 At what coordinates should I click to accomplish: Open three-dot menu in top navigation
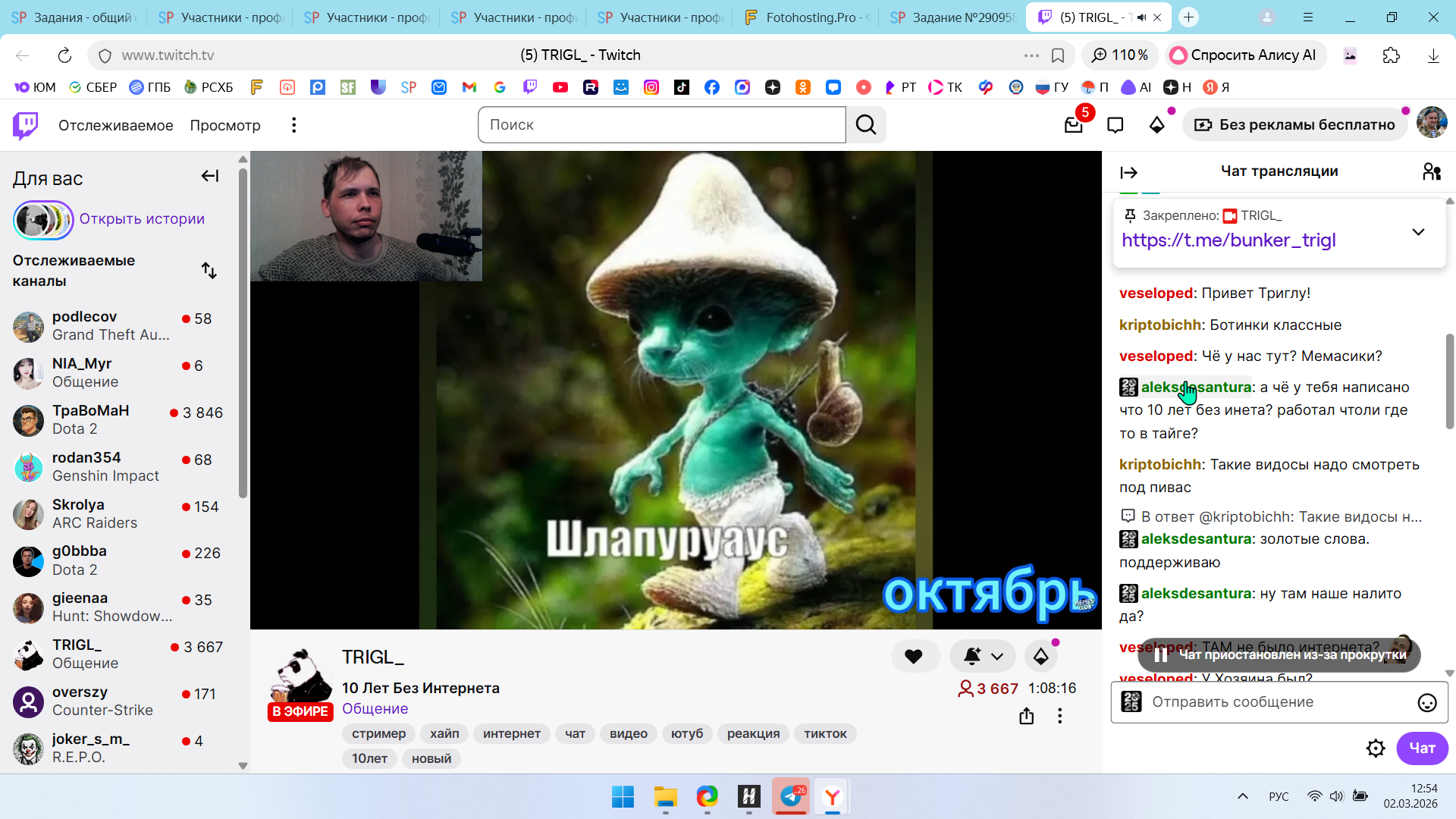pos(294,125)
